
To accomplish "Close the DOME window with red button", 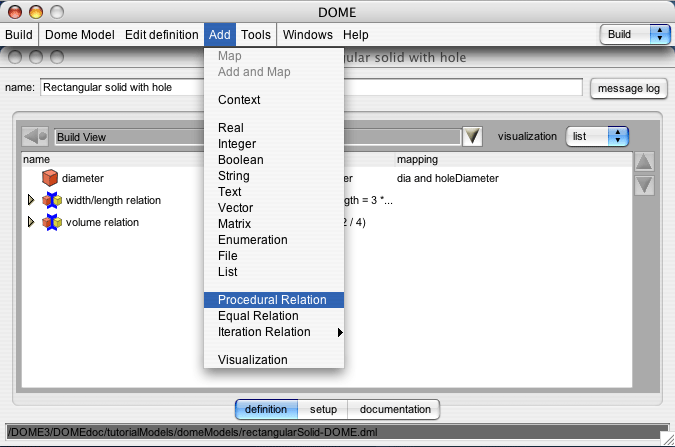I will [15, 12].
